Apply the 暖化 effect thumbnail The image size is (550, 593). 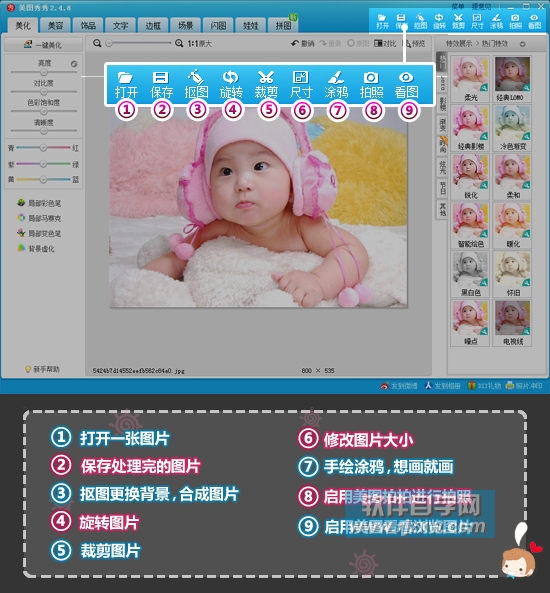[x=512, y=225]
